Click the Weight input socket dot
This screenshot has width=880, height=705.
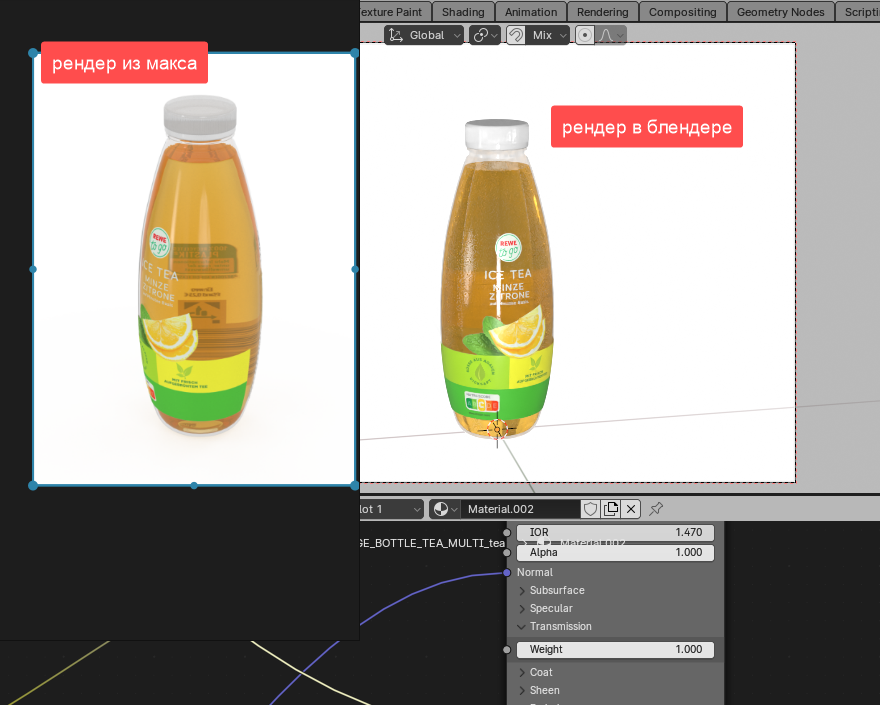coord(507,649)
